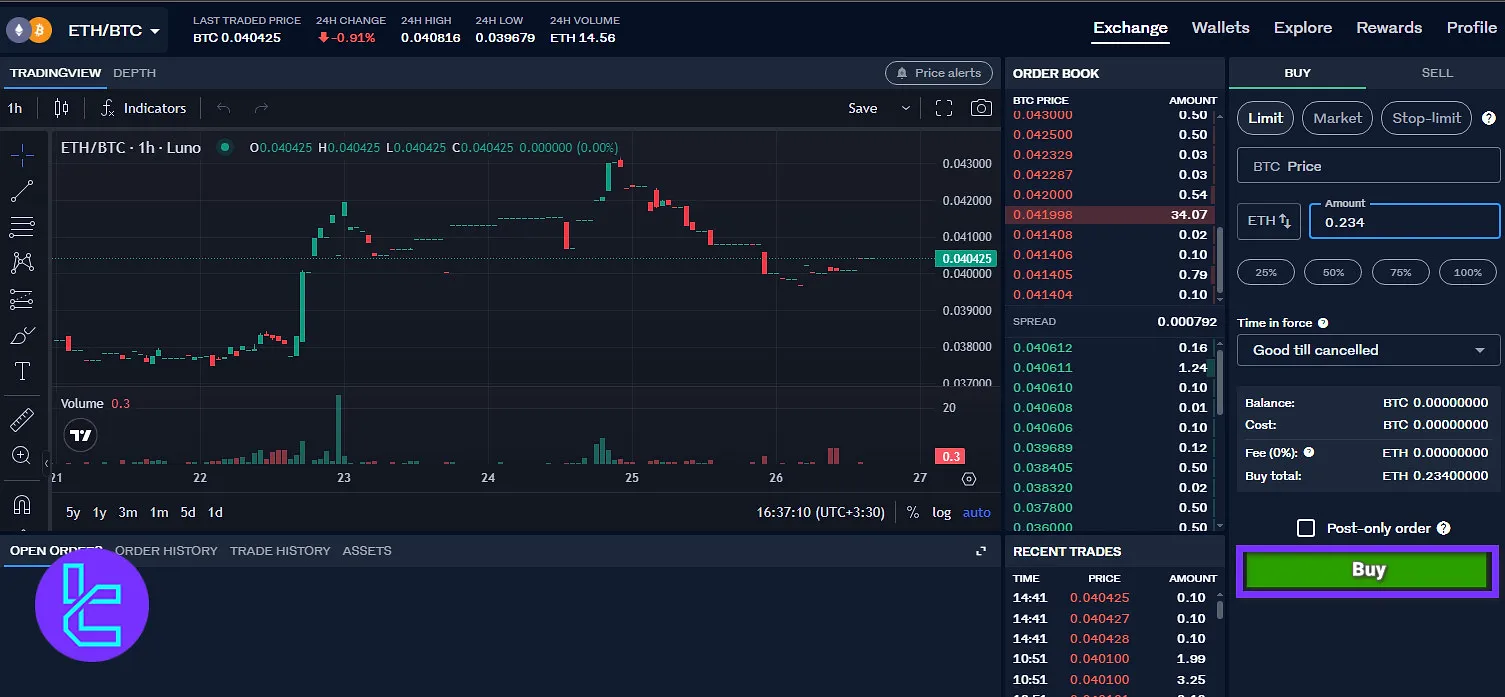Open the Good till cancelled dropdown

pyautogui.click(x=1368, y=350)
